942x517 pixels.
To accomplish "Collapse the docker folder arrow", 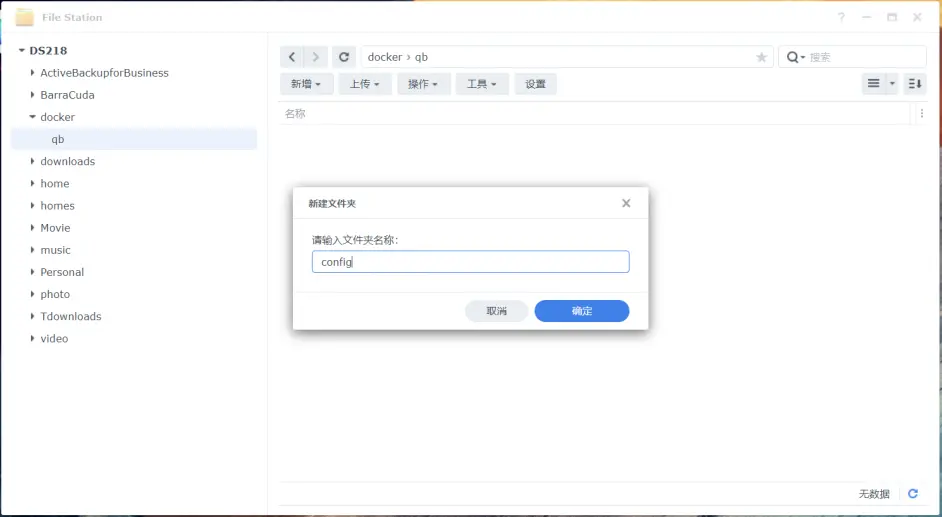I will (x=32, y=117).
